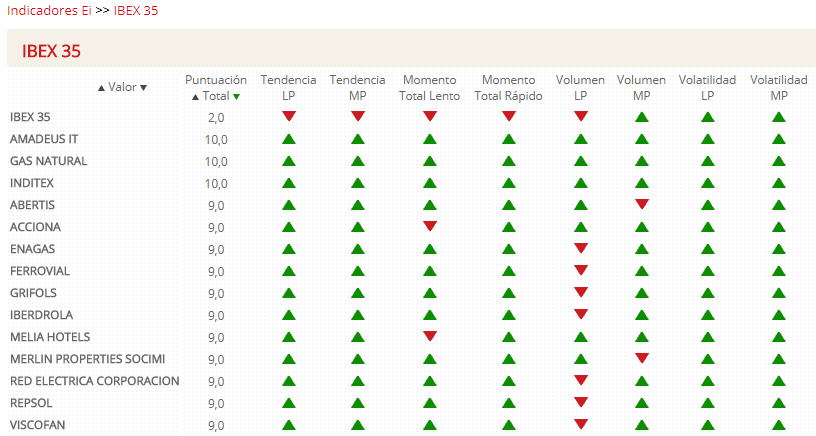Select the IBERDROLA row name

41,315
